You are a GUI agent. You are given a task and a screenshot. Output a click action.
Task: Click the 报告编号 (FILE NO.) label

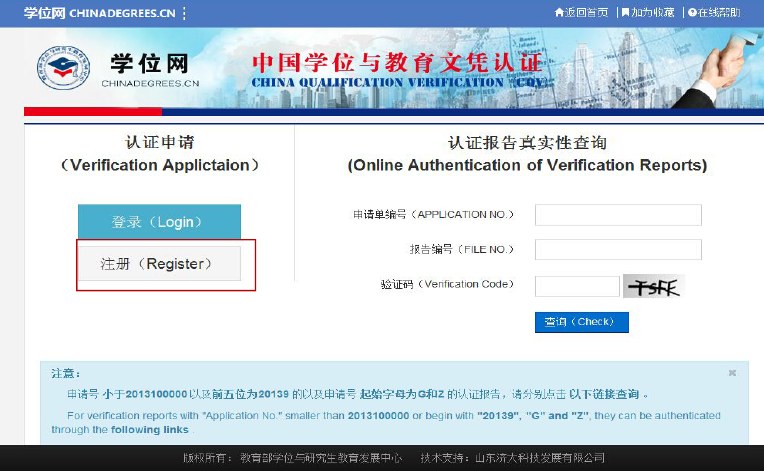pos(462,249)
